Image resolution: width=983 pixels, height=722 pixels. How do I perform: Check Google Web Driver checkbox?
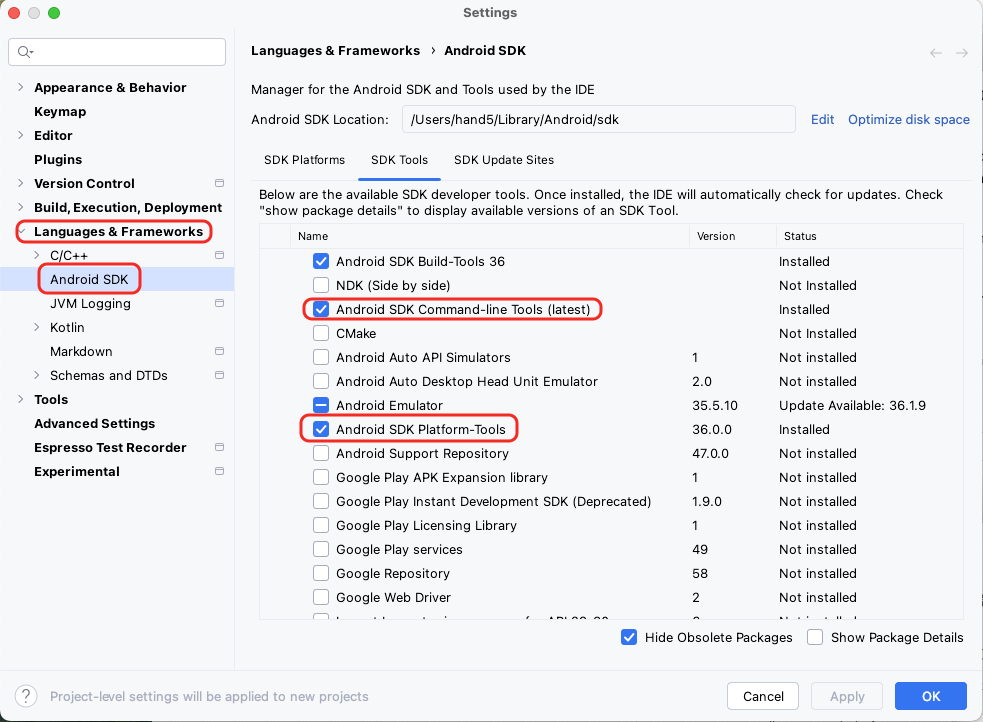[x=321, y=597]
